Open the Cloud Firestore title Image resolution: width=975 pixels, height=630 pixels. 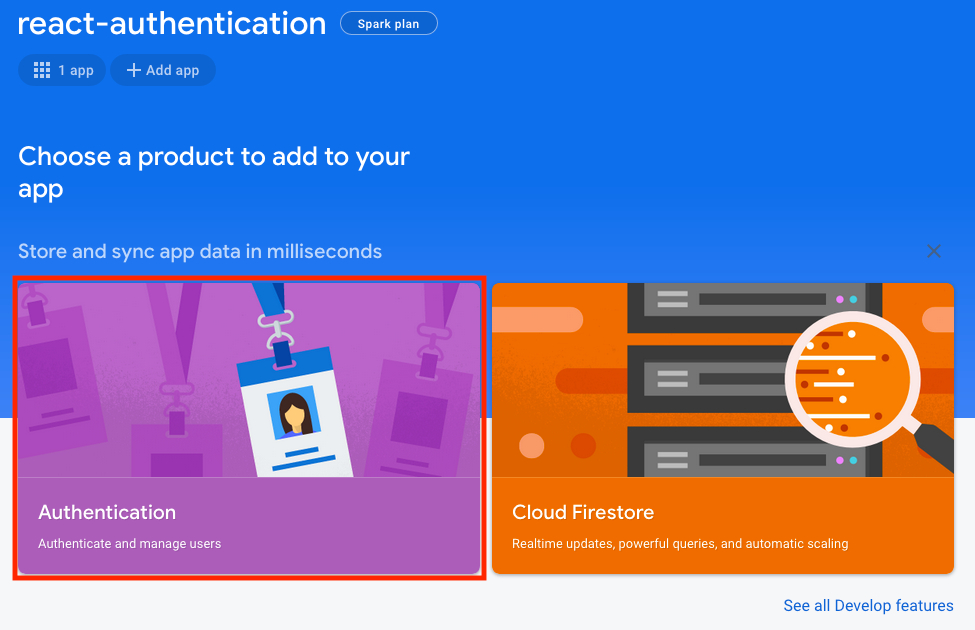(583, 512)
